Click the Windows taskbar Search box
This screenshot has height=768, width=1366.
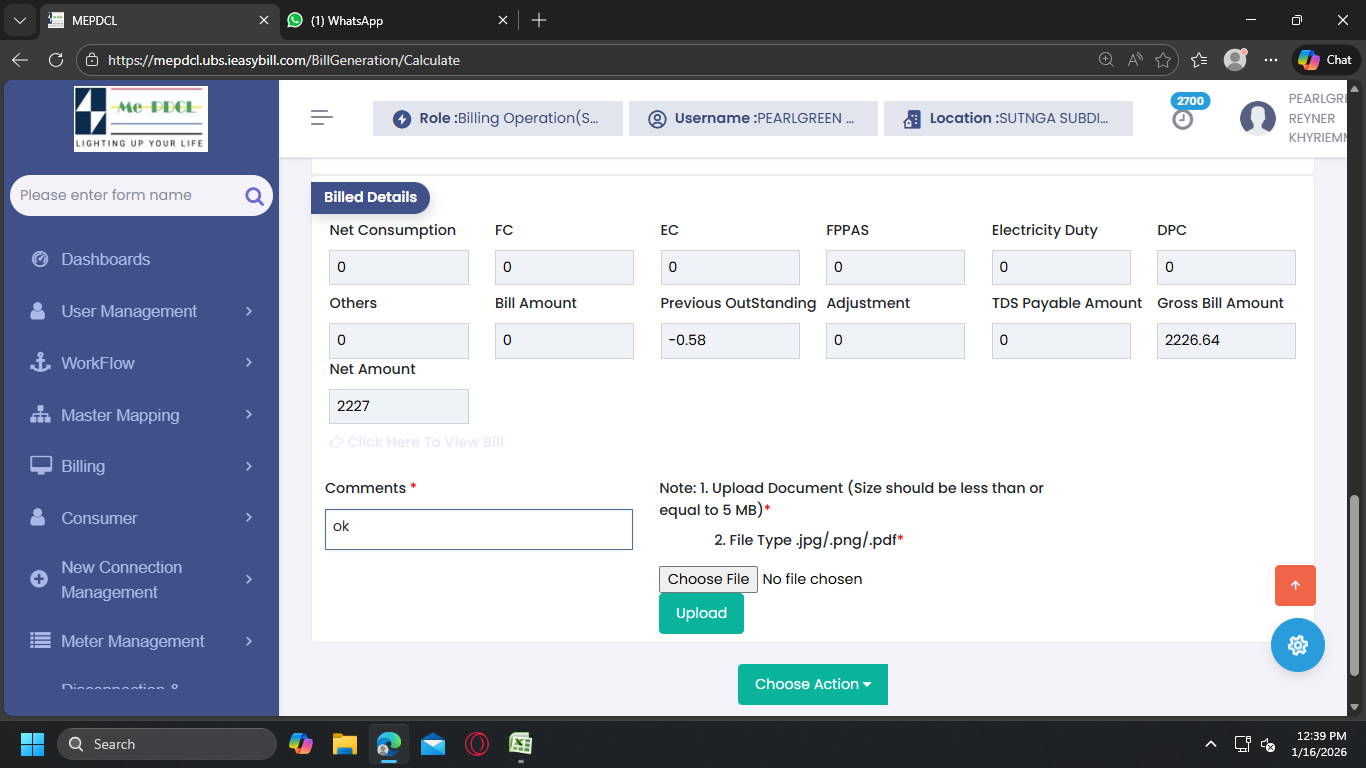click(167, 744)
